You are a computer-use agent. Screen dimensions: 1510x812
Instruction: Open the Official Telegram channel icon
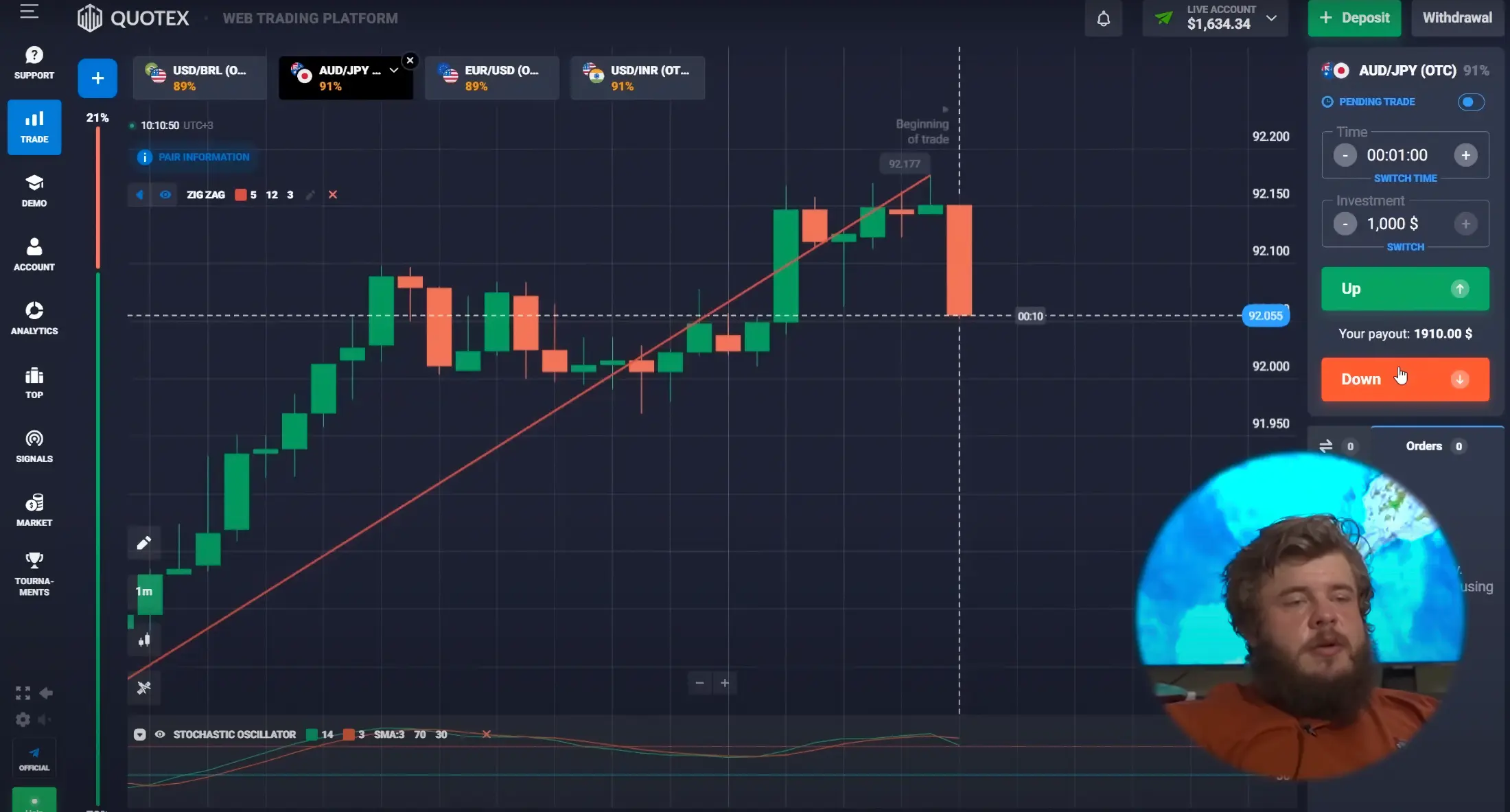tap(34, 758)
